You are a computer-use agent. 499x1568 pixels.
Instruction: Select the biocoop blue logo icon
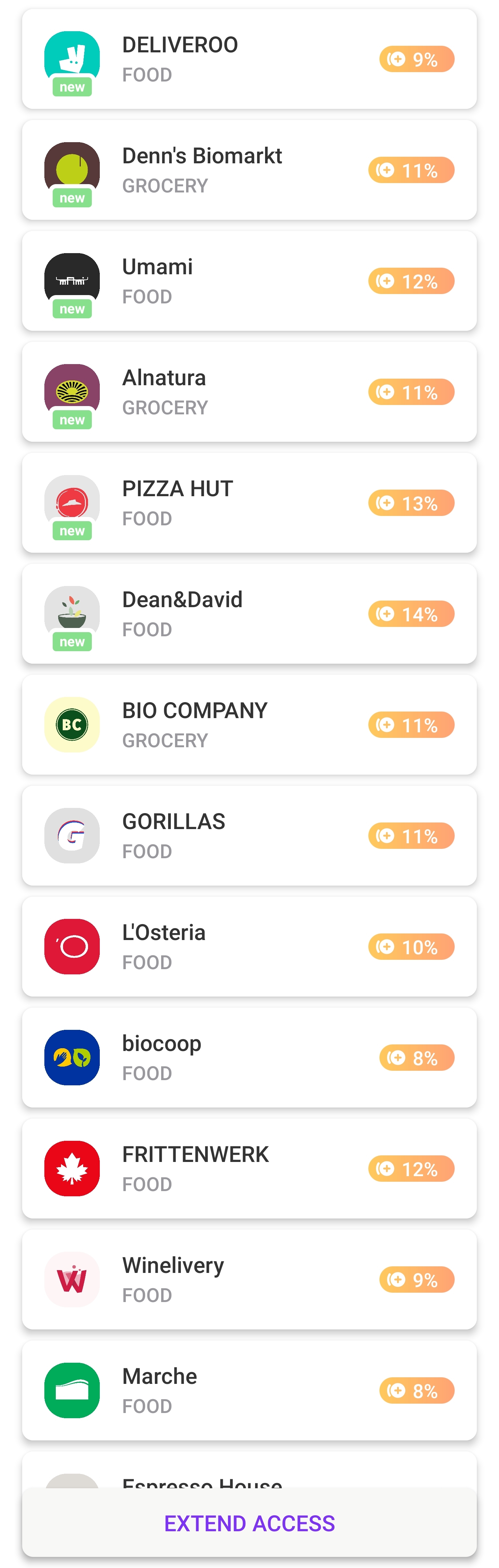coord(72,1057)
